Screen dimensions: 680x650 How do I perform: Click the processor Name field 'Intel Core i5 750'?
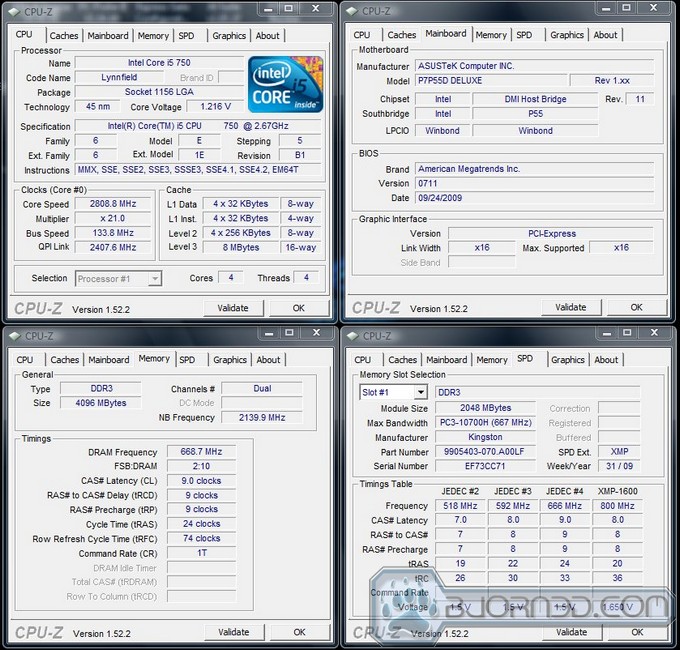point(159,63)
